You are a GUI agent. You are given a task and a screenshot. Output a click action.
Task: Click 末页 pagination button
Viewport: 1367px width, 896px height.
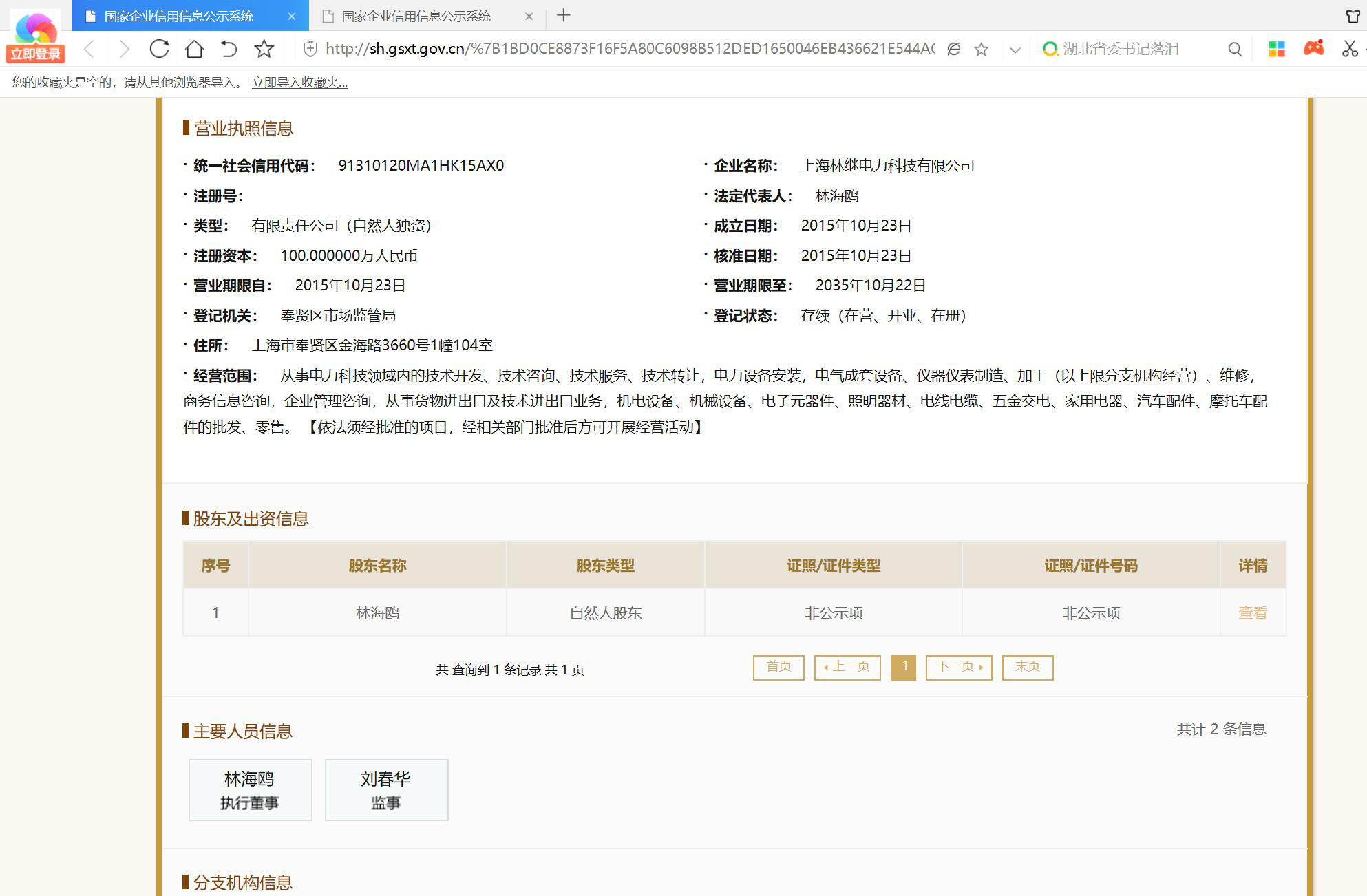[1027, 667]
